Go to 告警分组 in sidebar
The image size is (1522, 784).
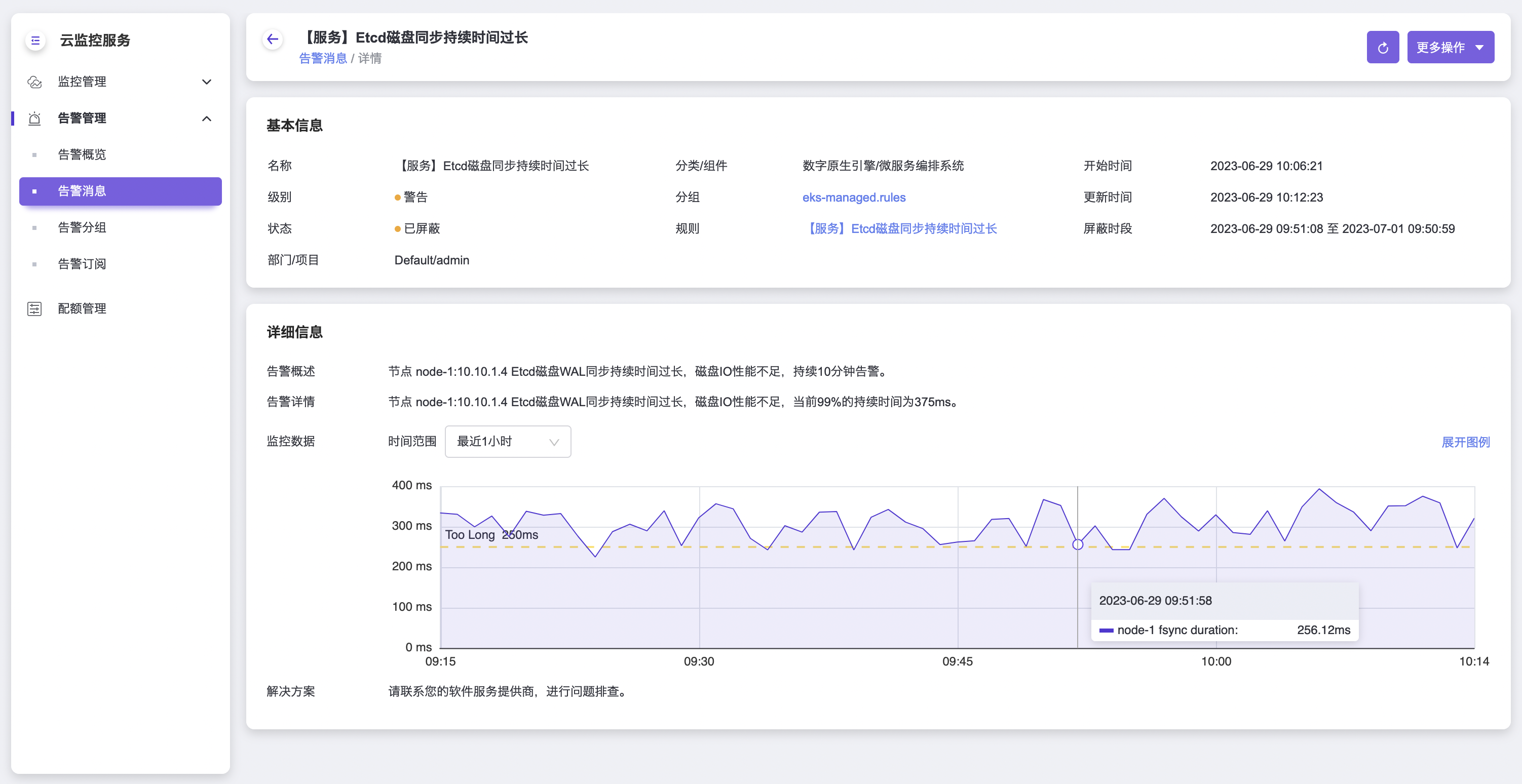(x=82, y=227)
